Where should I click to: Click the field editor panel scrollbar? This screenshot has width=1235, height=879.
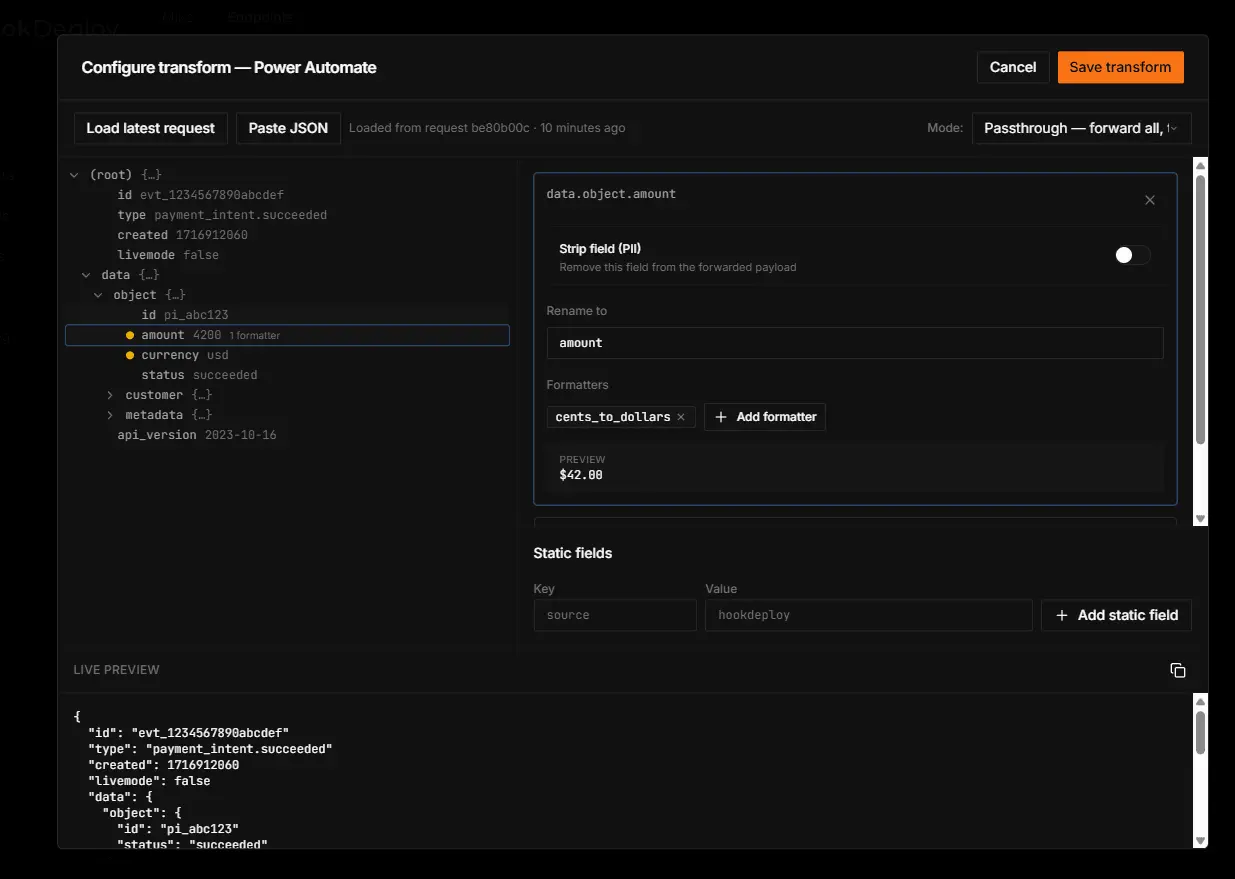1201,310
